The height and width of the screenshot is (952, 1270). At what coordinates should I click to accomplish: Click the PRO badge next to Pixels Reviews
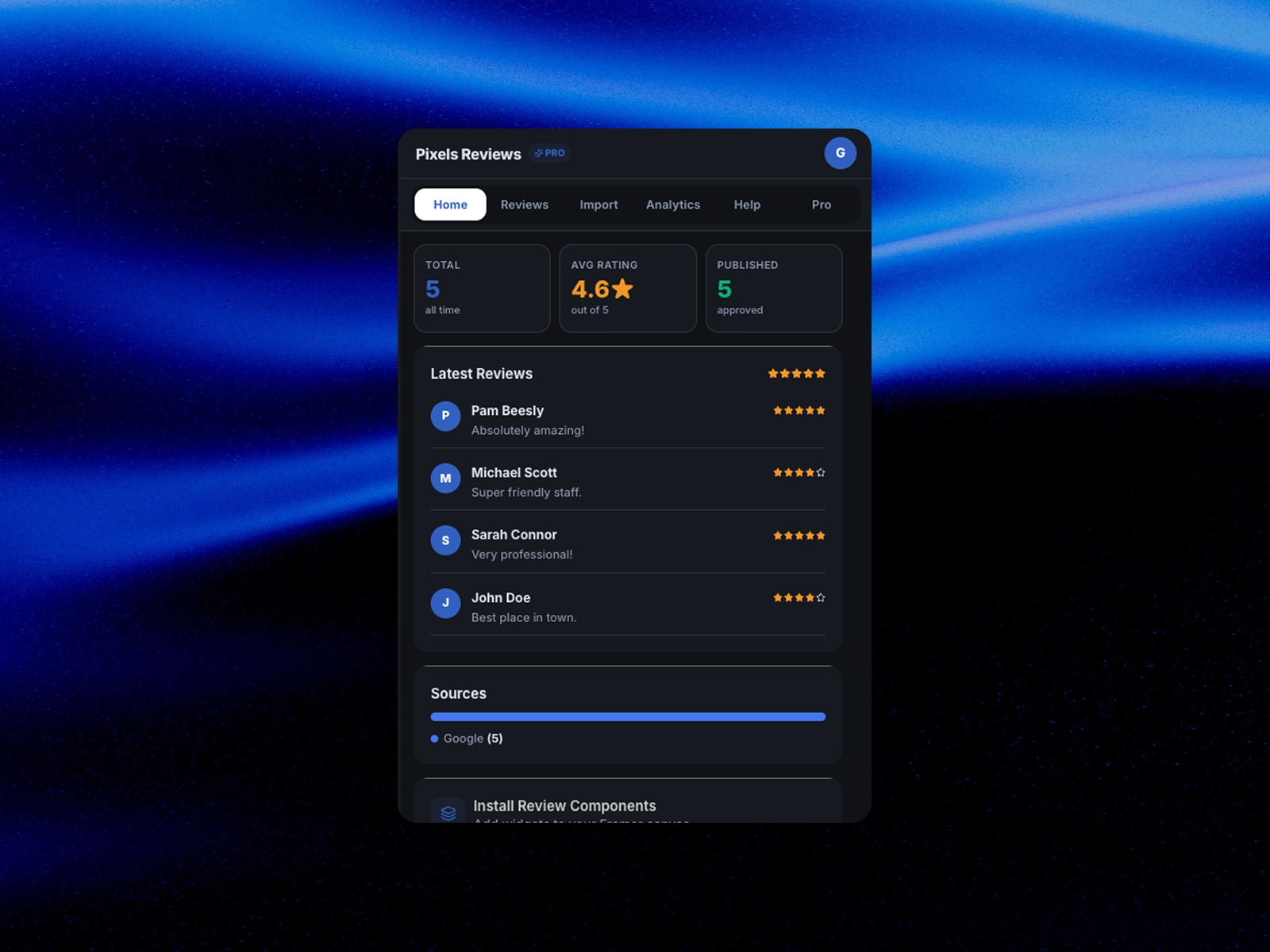[x=549, y=153]
